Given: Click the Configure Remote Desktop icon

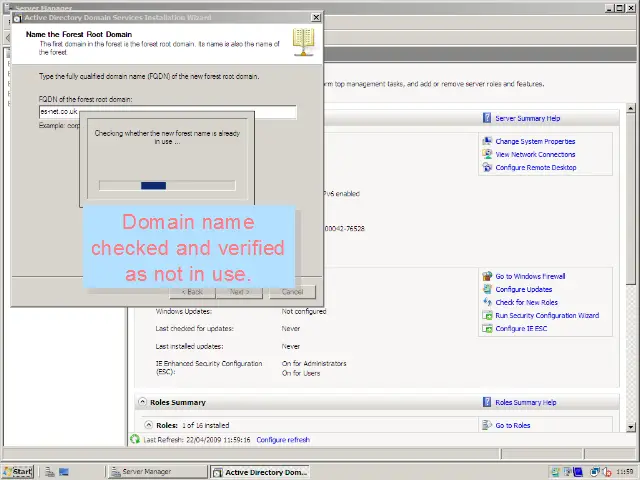Looking at the screenshot, I should 487,167.
